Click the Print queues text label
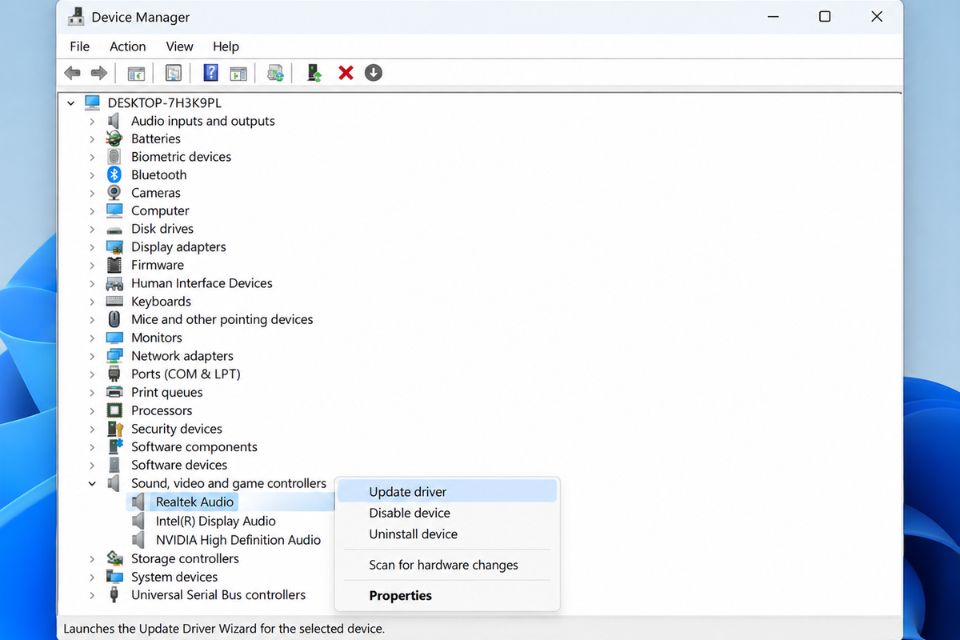 [167, 393]
